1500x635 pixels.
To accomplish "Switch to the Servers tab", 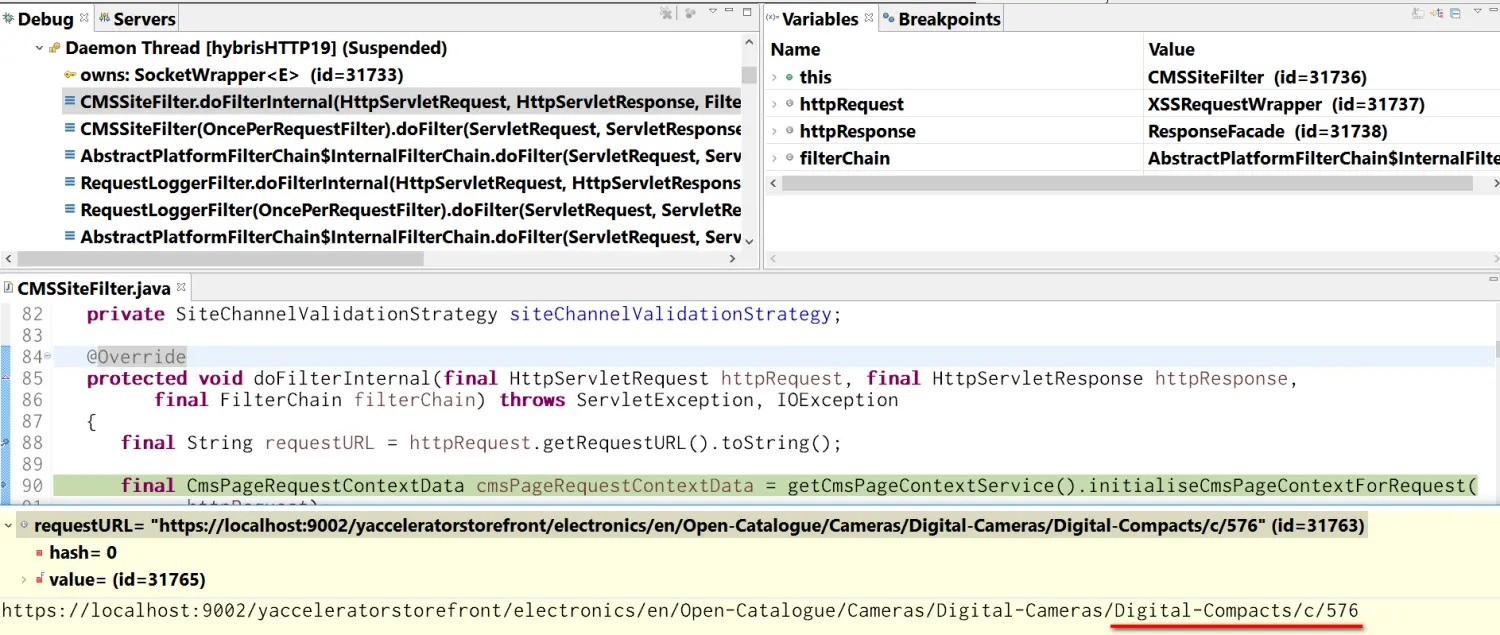I will [136, 19].
